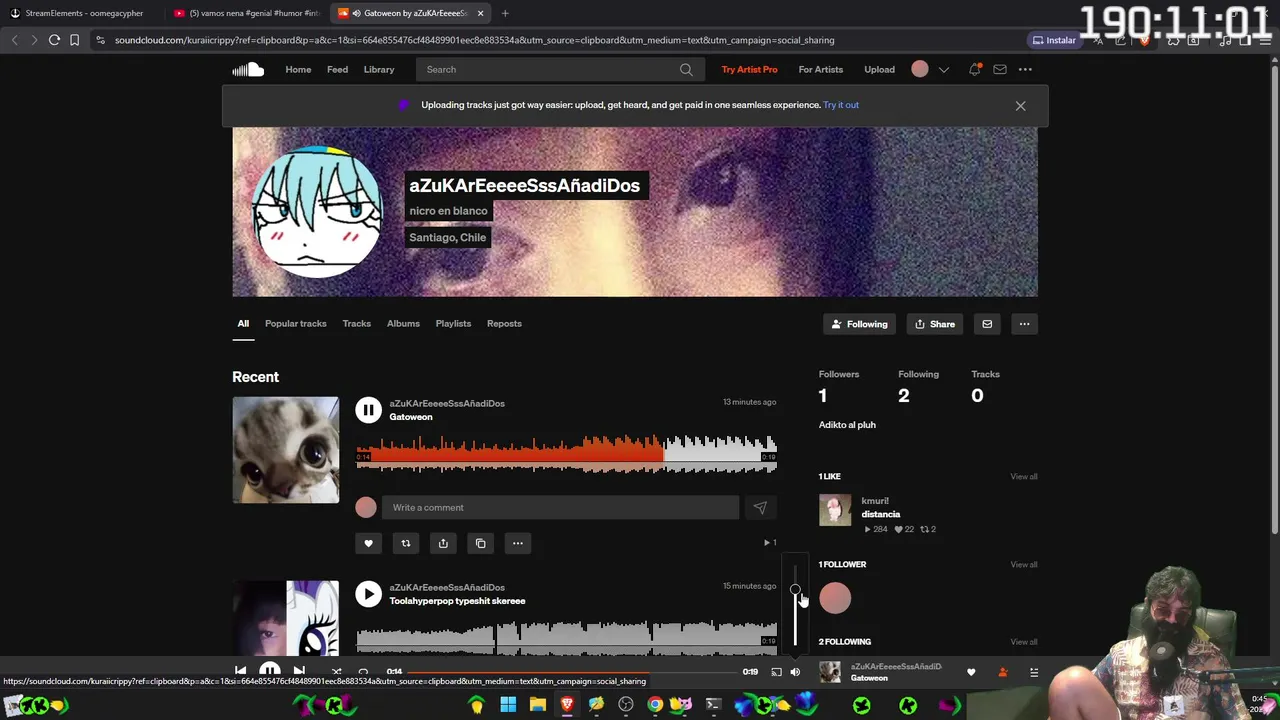Viewport: 1280px width, 720px height.
Task: Open the next-up queue list
Action: [x=1034, y=672]
